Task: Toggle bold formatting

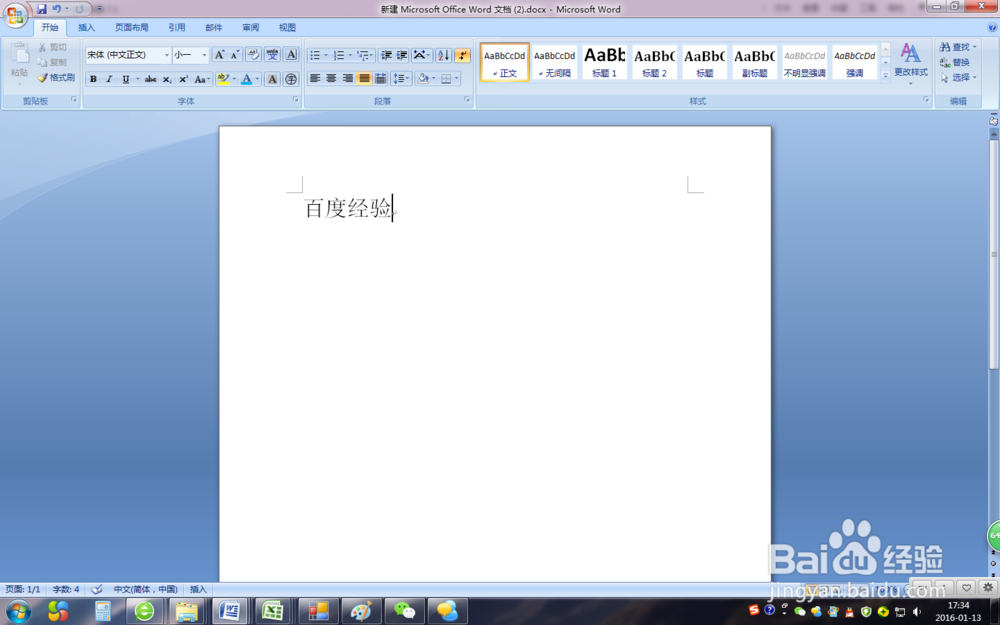Action: tap(93, 79)
